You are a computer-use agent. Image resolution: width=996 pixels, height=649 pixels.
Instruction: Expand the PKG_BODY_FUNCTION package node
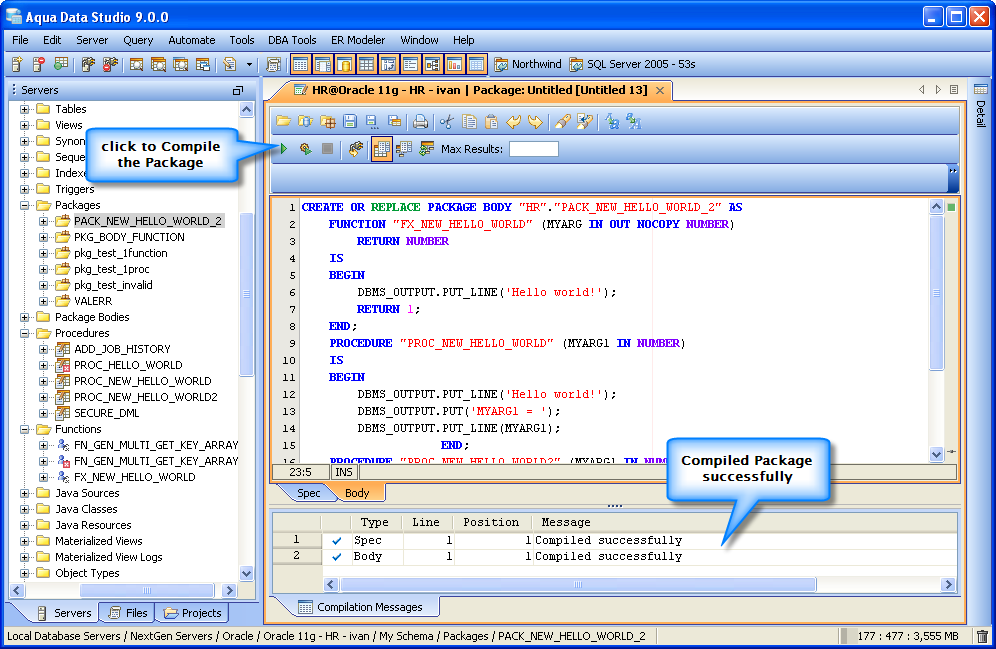pos(43,237)
